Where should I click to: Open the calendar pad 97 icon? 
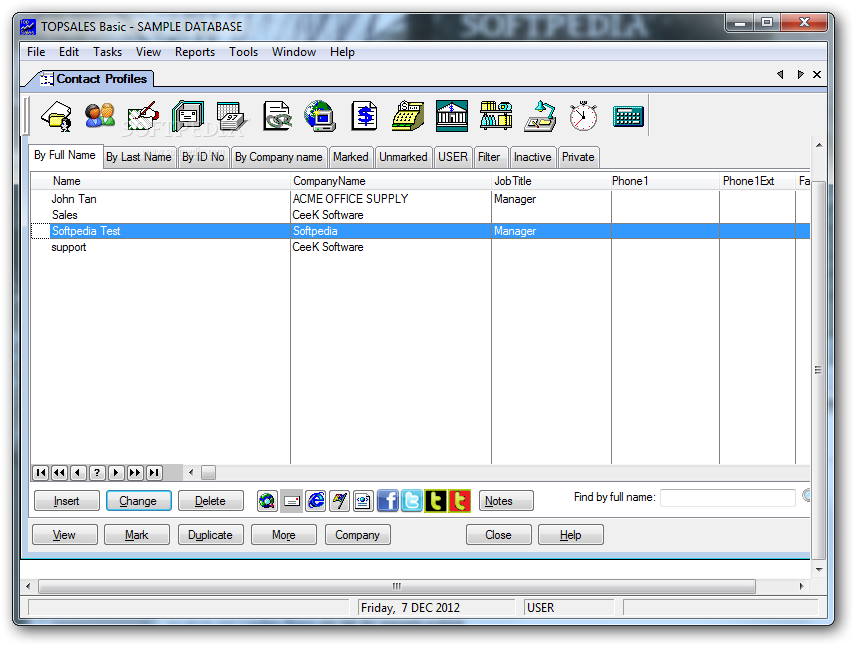232,116
